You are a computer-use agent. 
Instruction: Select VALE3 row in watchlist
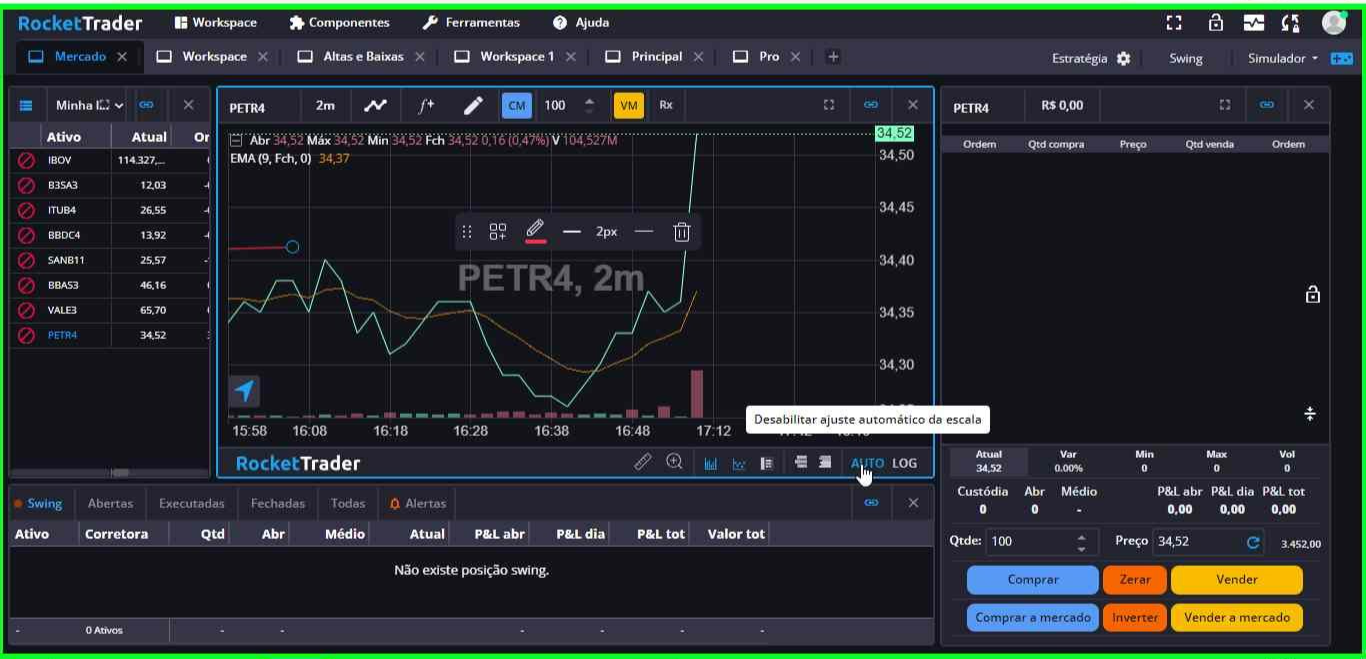pyautogui.click(x=110, y=310)
